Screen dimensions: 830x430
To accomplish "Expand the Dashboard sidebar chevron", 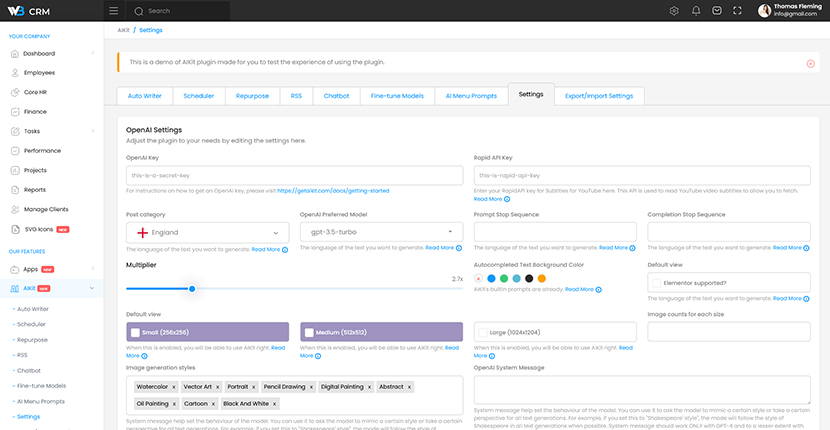I will [93, 53].
